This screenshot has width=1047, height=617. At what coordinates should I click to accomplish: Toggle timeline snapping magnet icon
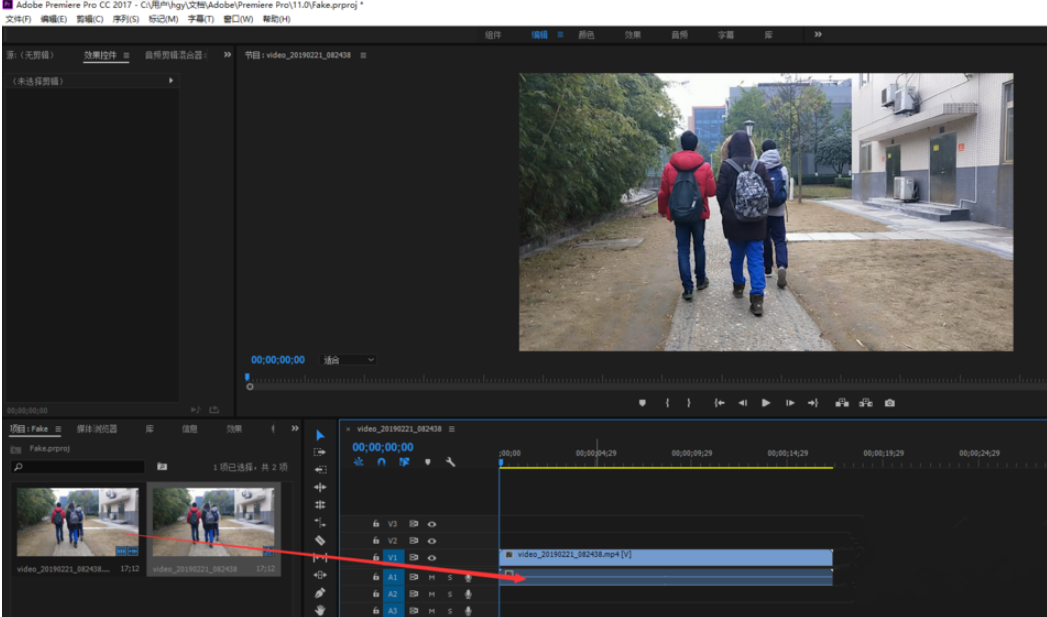(381, 462)
